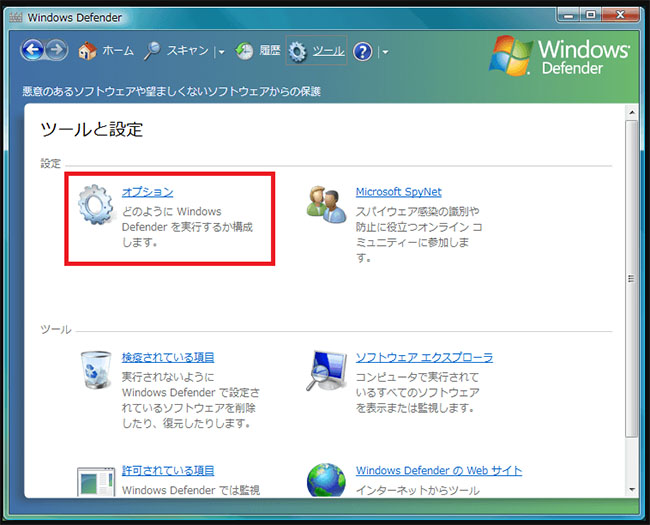Click the quarantine recycle bin icon
650x525 pixels.
(96, 369)
